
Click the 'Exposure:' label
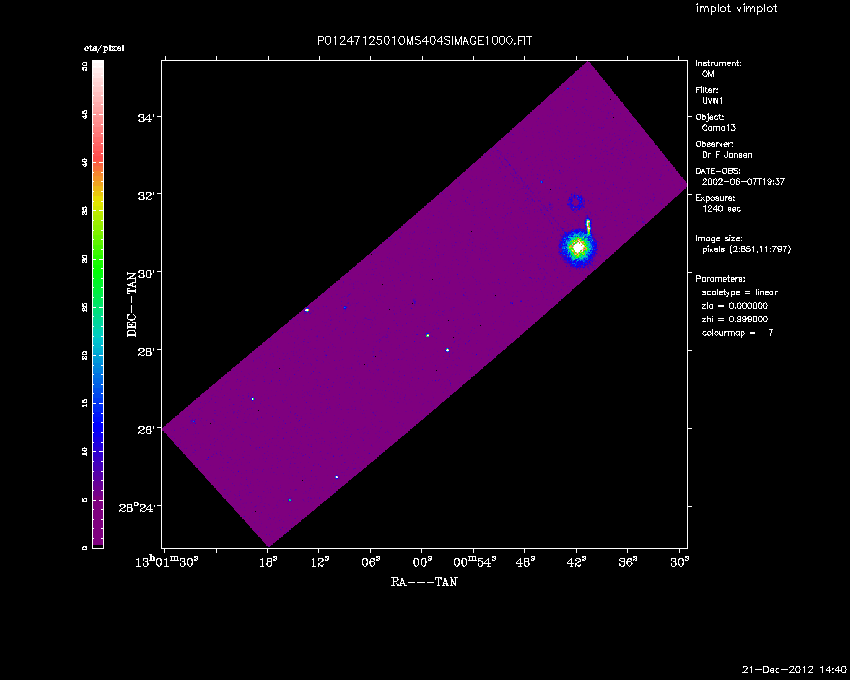(x=716, y=198)
